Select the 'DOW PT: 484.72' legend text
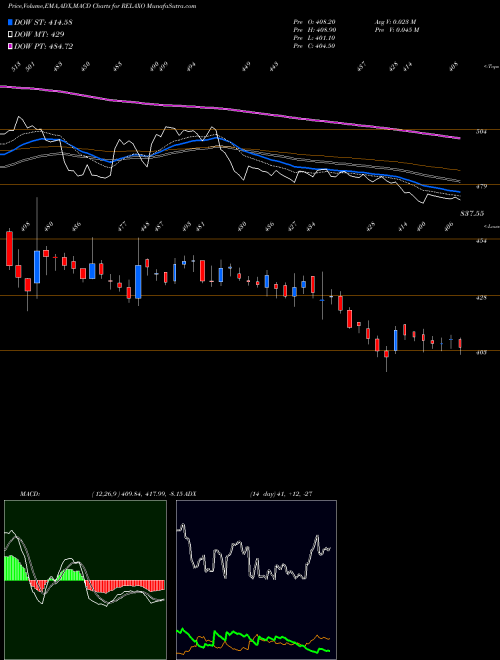 [43, 46]
